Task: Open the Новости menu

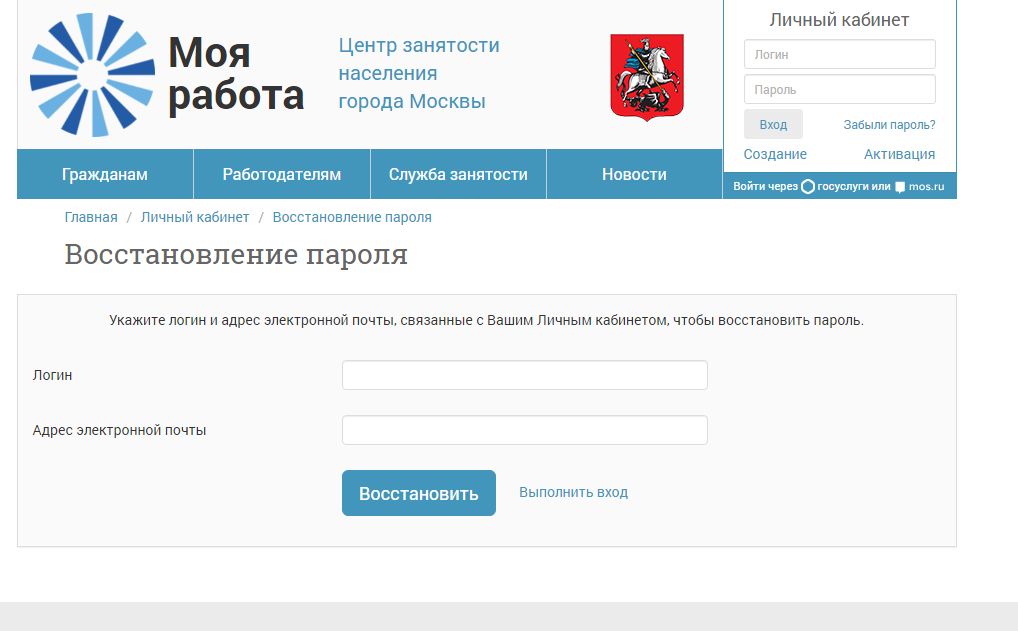Action: click(634, 174)
